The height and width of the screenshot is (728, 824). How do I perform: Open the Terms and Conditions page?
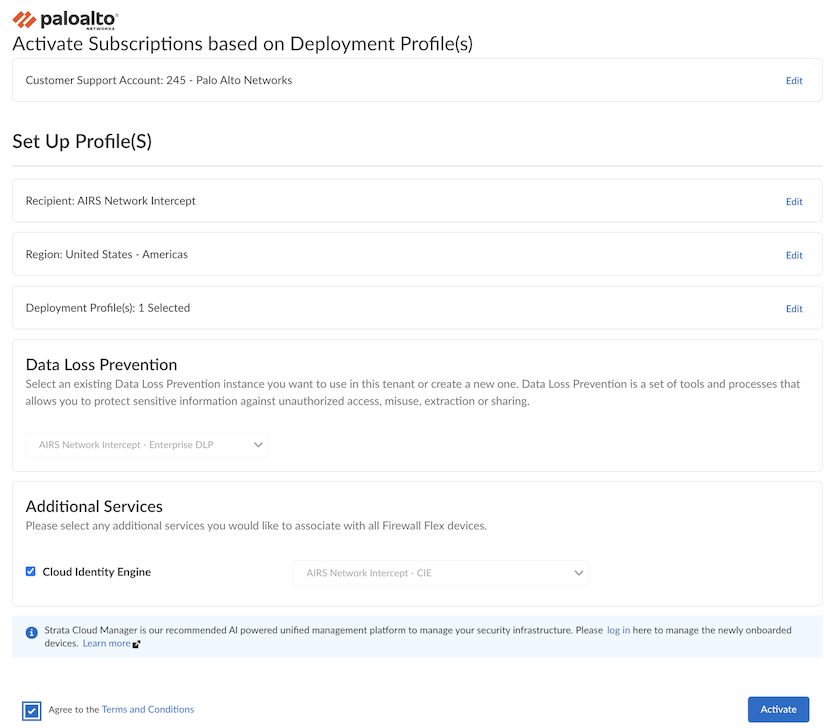[147, 709]
